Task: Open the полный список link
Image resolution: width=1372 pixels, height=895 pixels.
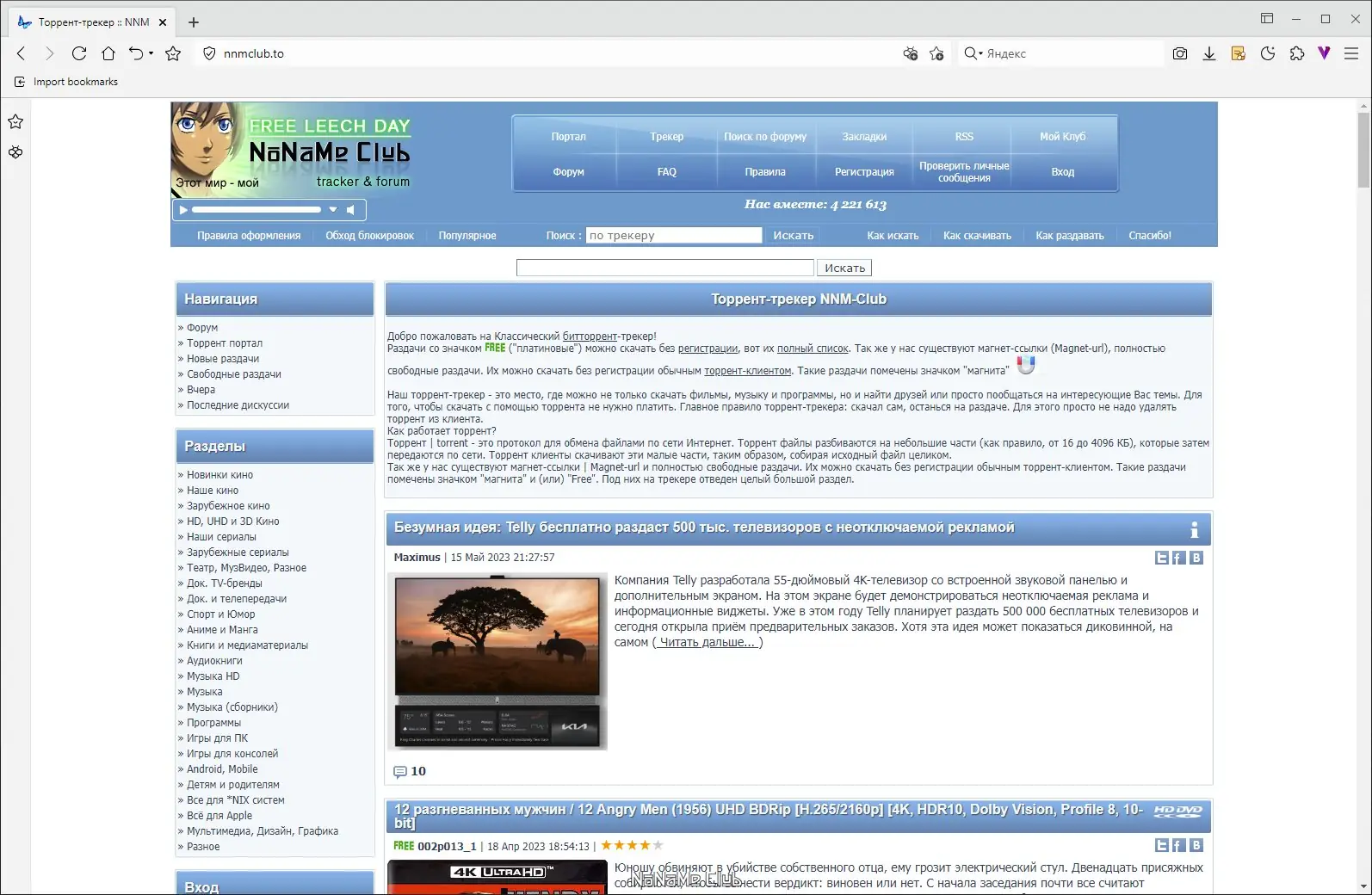Action: (x=813, y=349)
